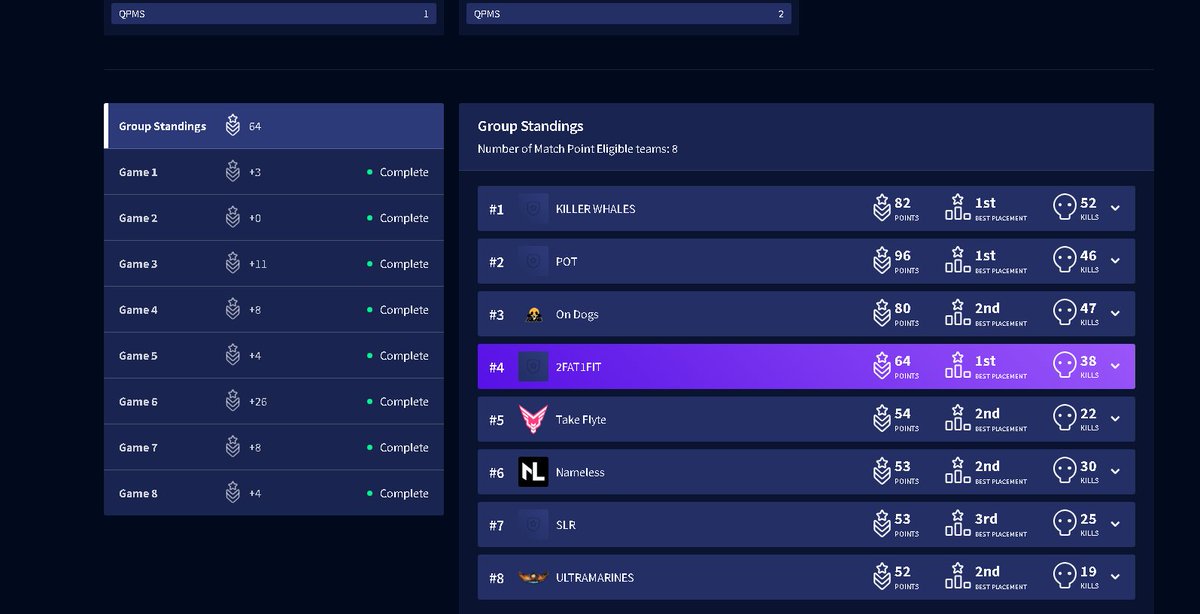Click the POT placeholder shield logo
Screen dimensions: 1200x614
point(533,261)
